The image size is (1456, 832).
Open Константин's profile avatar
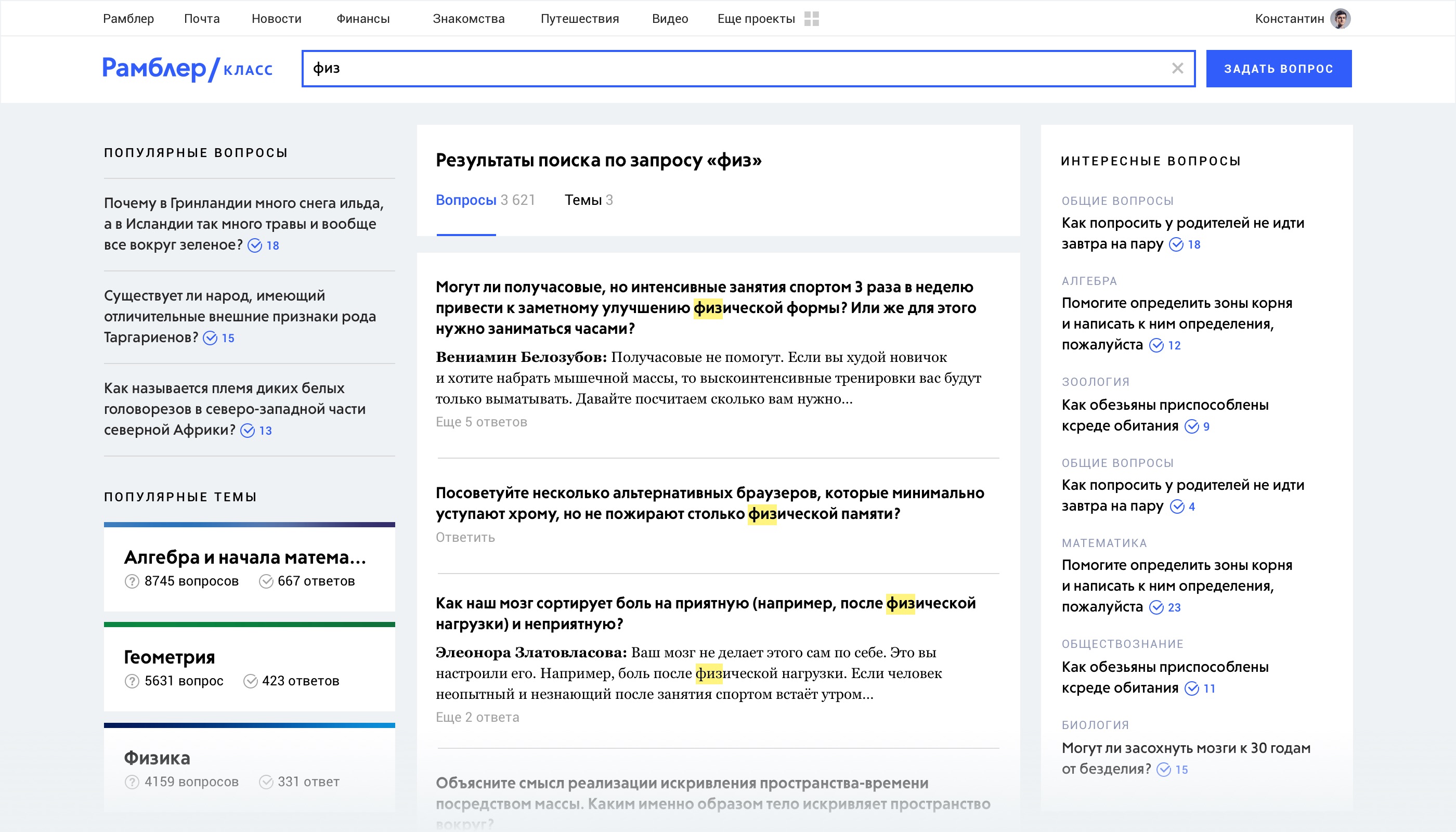tap(1340, 19)
